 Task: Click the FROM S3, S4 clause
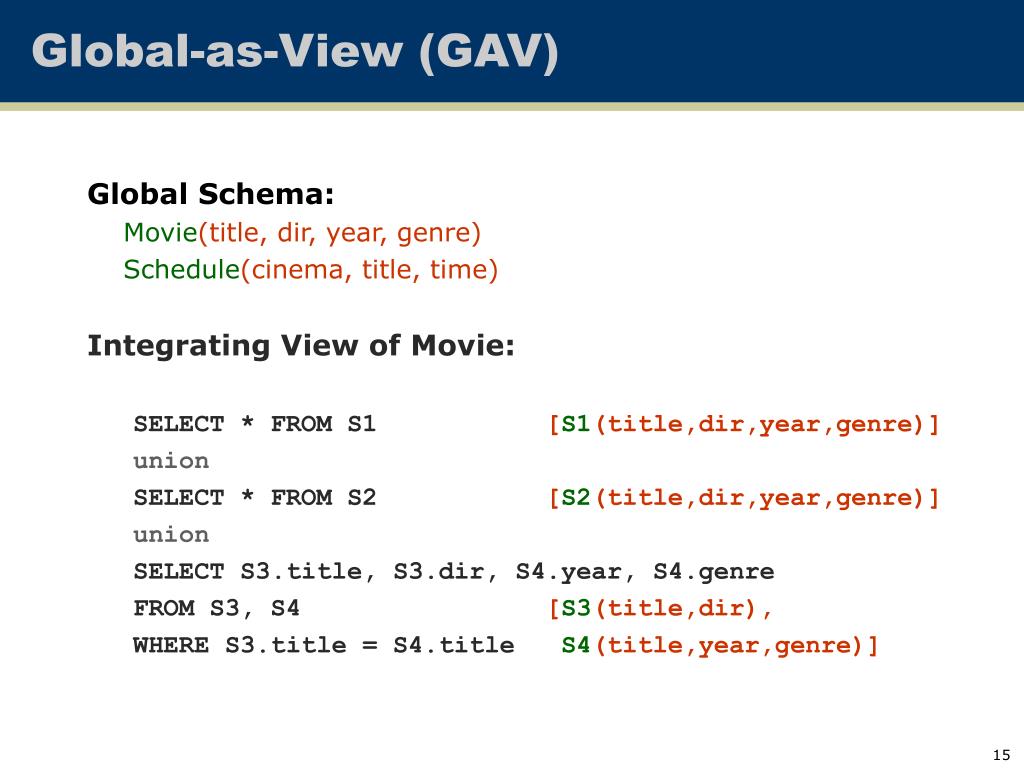click(216, 608)
